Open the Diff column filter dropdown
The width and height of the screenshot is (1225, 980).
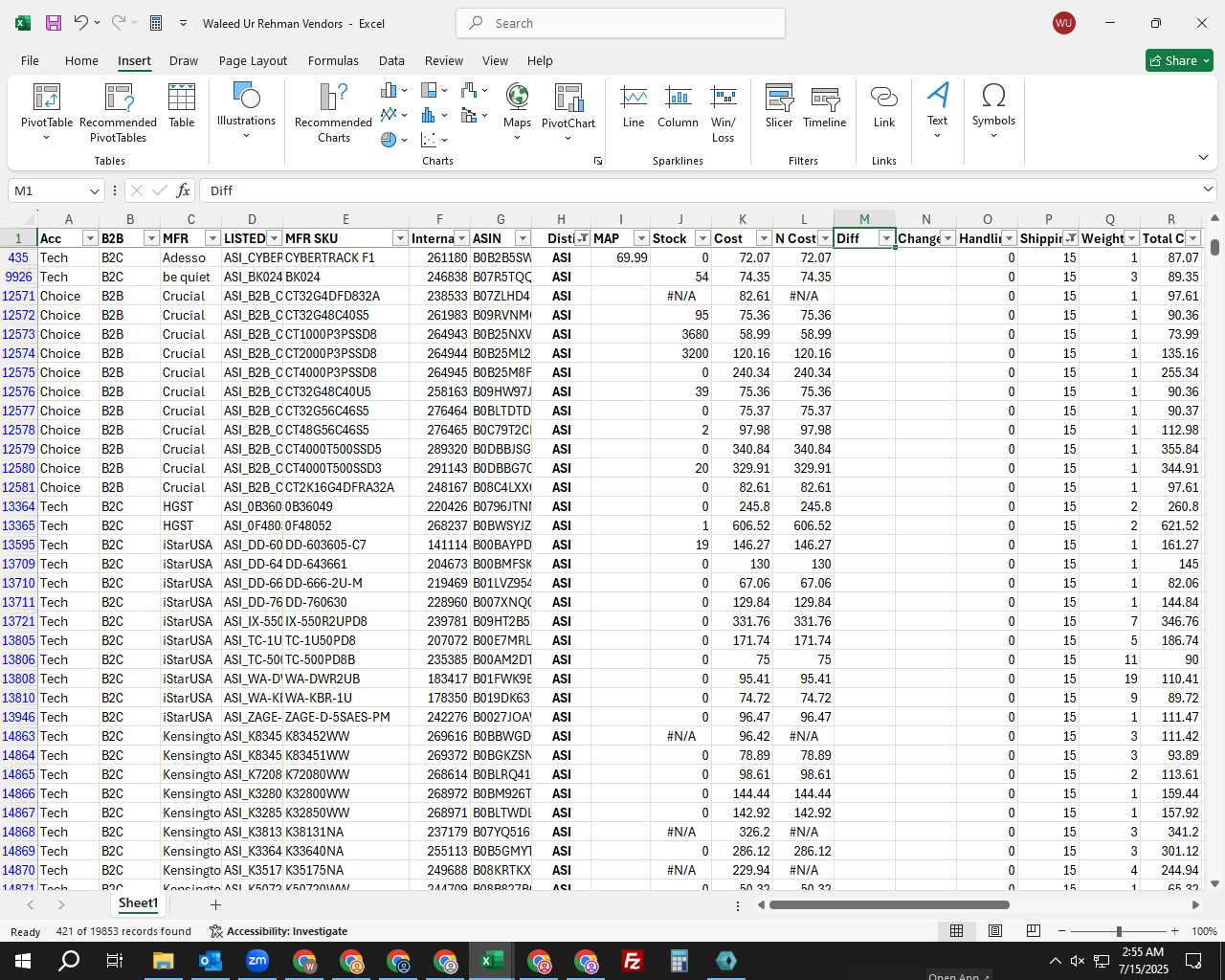tap(886, 238)
